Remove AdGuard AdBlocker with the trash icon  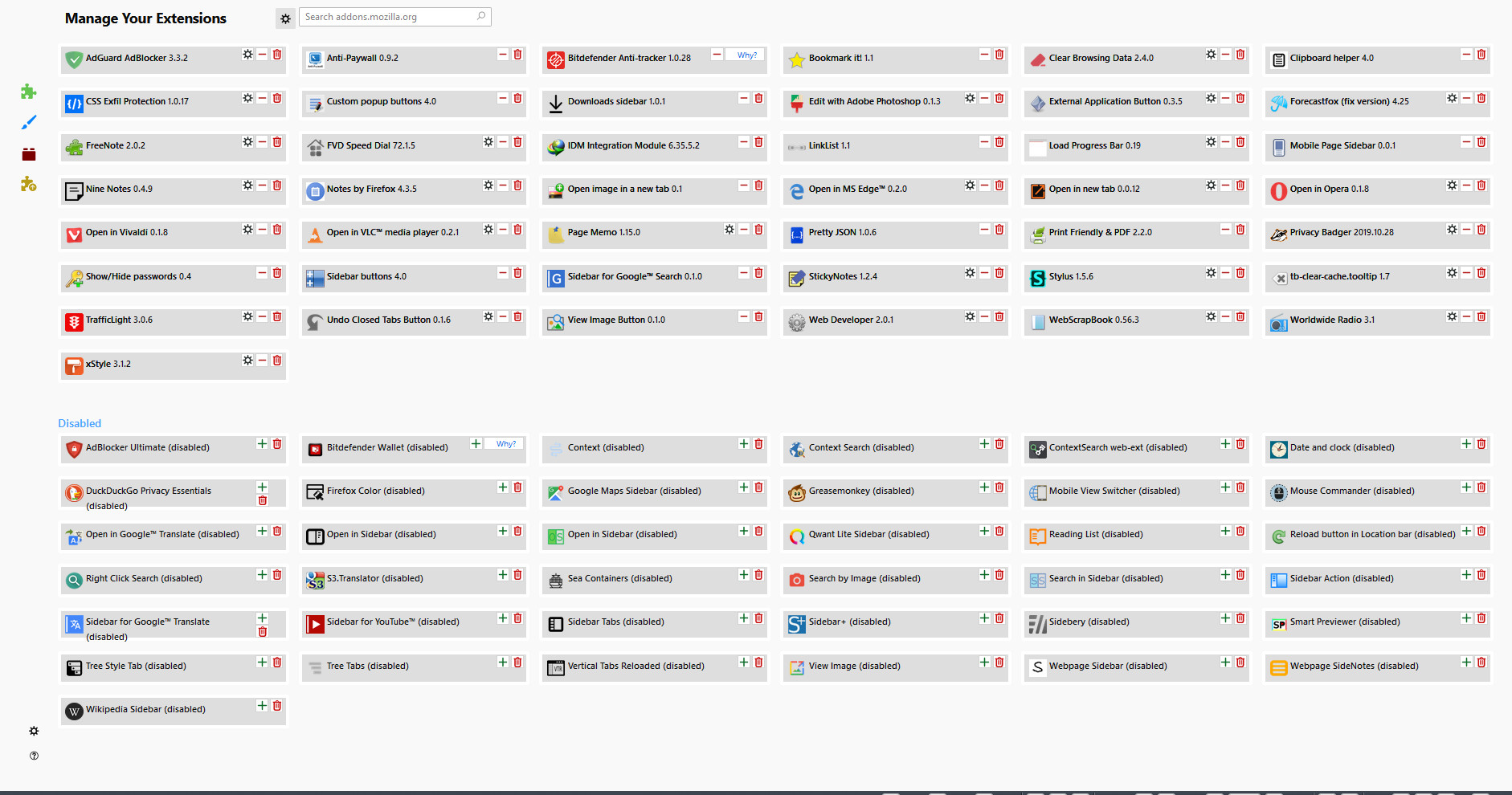[277, 55]
